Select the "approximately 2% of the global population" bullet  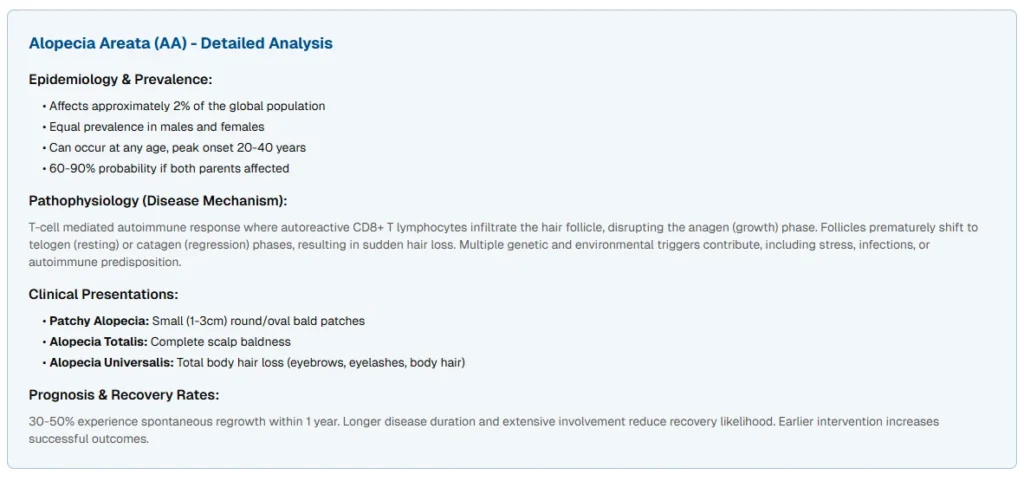(x=187, y=106)
